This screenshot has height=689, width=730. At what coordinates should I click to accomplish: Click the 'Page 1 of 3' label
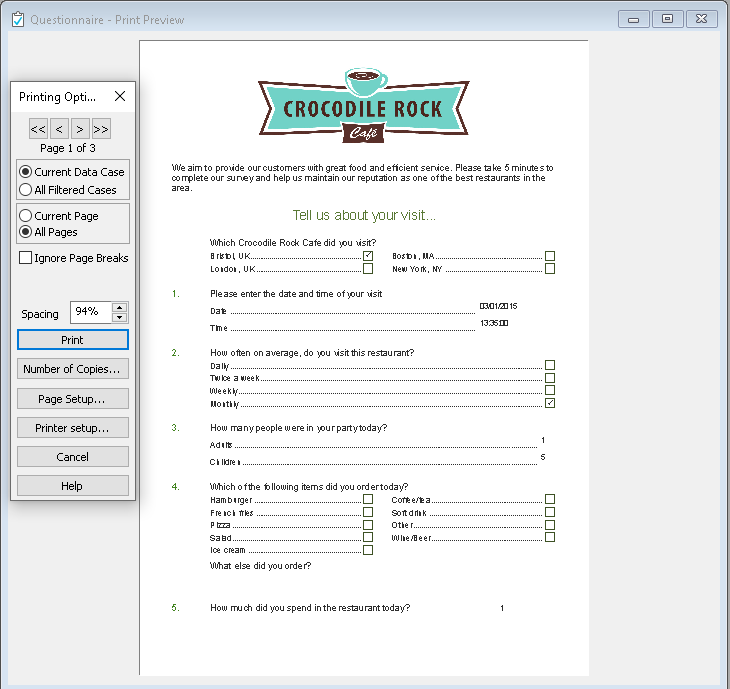click(x=68, y=148)
